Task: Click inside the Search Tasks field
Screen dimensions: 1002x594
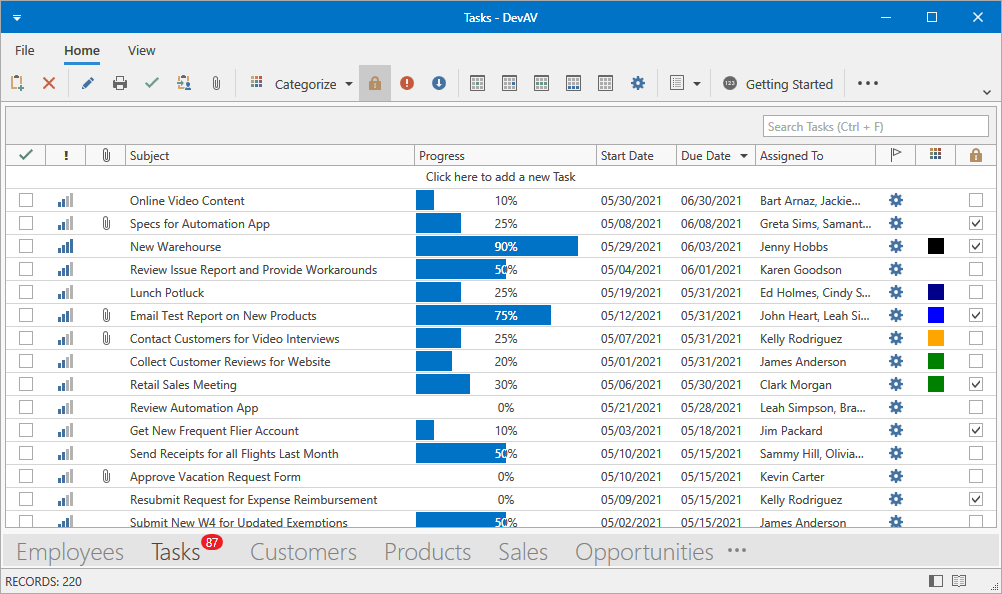Action: click(875, 126)
